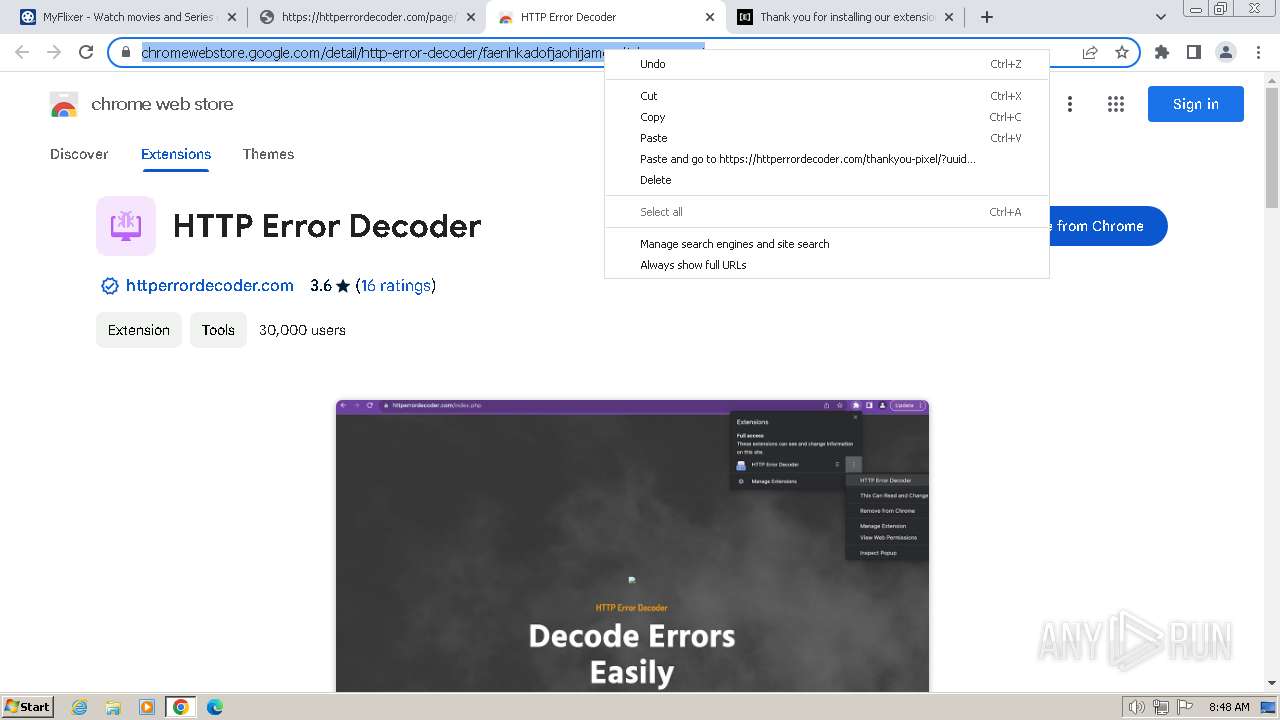
Task: Click the Extension category chip
Action: tap(139, 330)
